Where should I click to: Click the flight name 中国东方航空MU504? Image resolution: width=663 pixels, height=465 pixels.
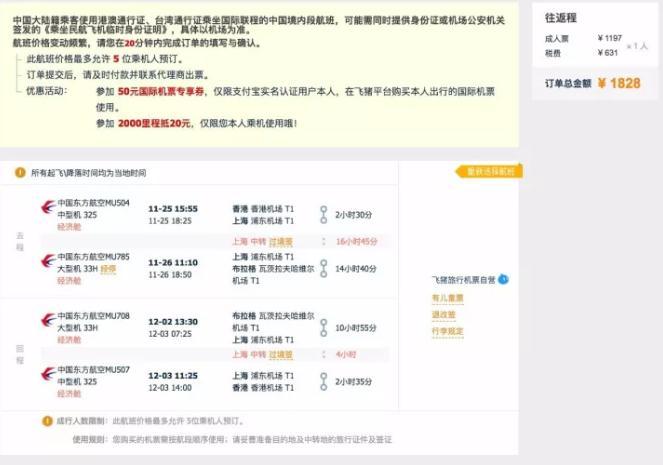93,203
